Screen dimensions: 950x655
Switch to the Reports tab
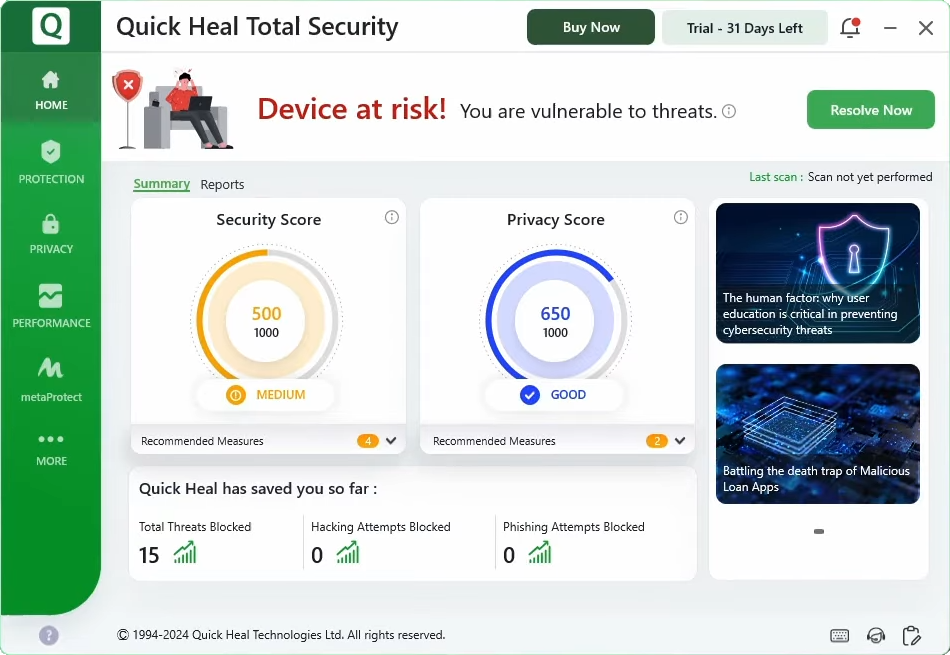pyautogui.click(x=222, y=185)
